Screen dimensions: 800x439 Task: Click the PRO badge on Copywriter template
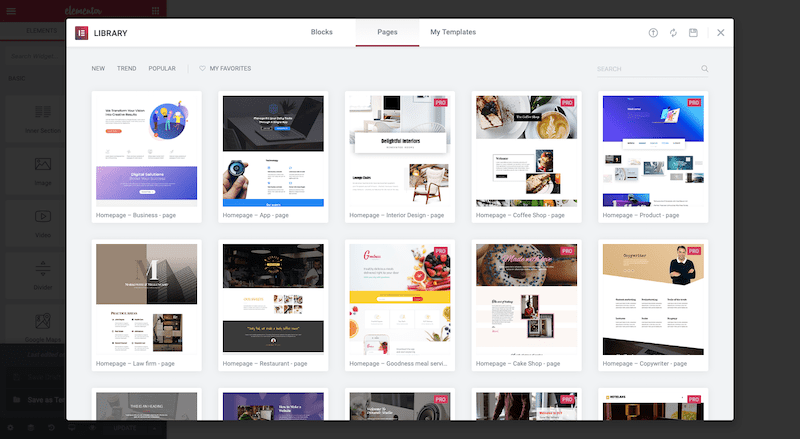pos(693,251)
